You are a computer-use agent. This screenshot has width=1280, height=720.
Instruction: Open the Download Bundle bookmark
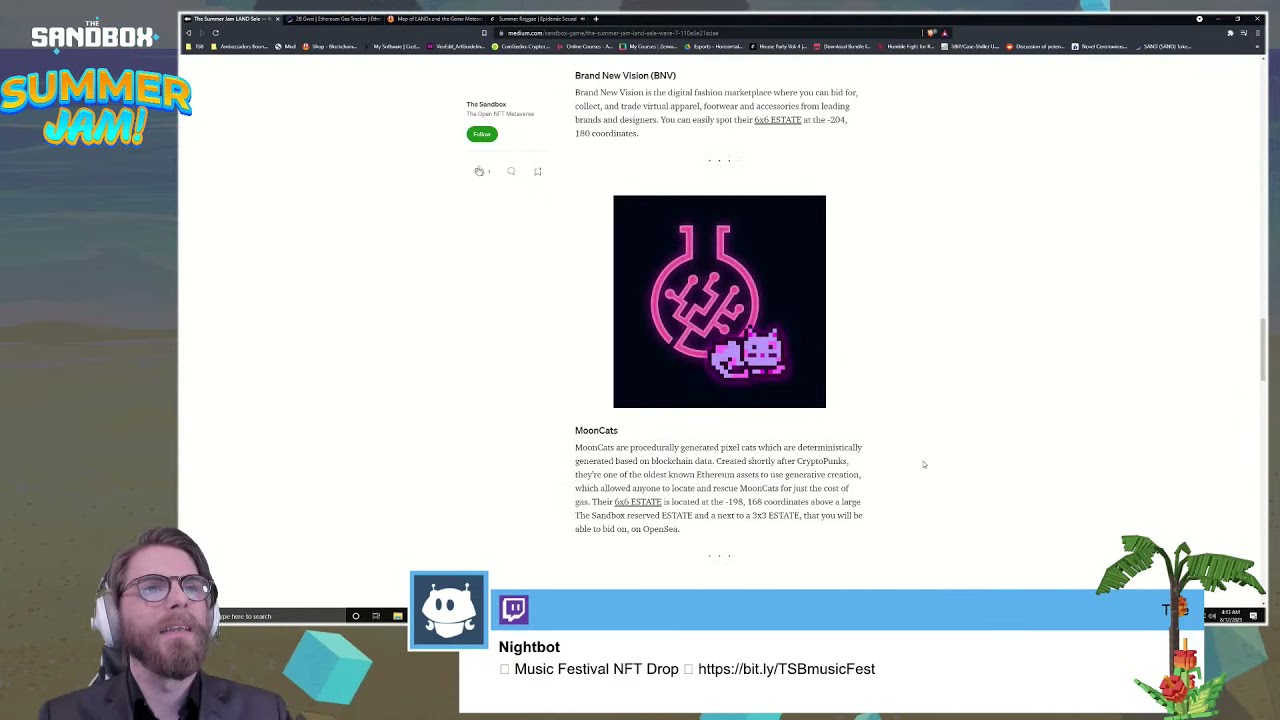click(840, 47)
